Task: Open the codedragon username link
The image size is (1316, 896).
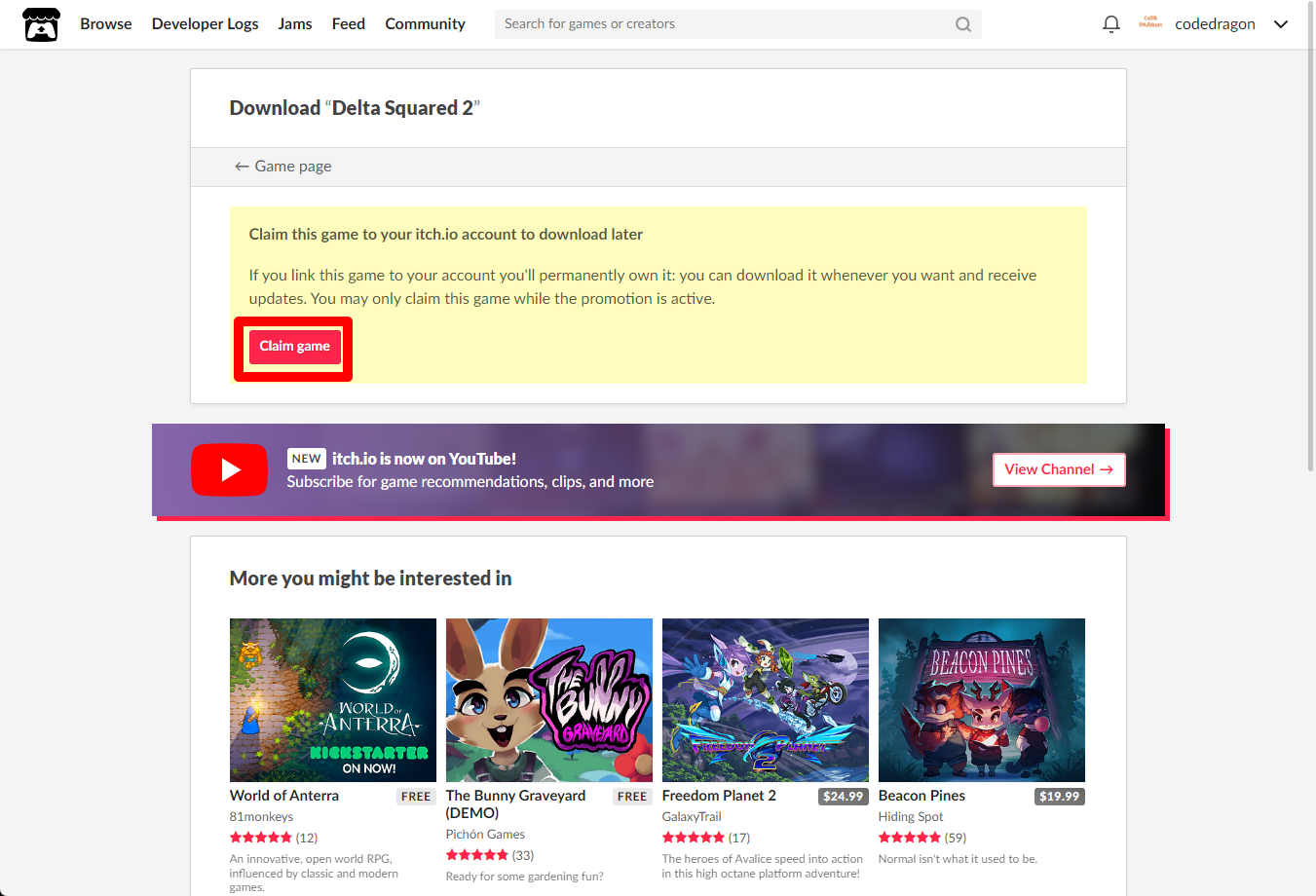Action: 1215,23
